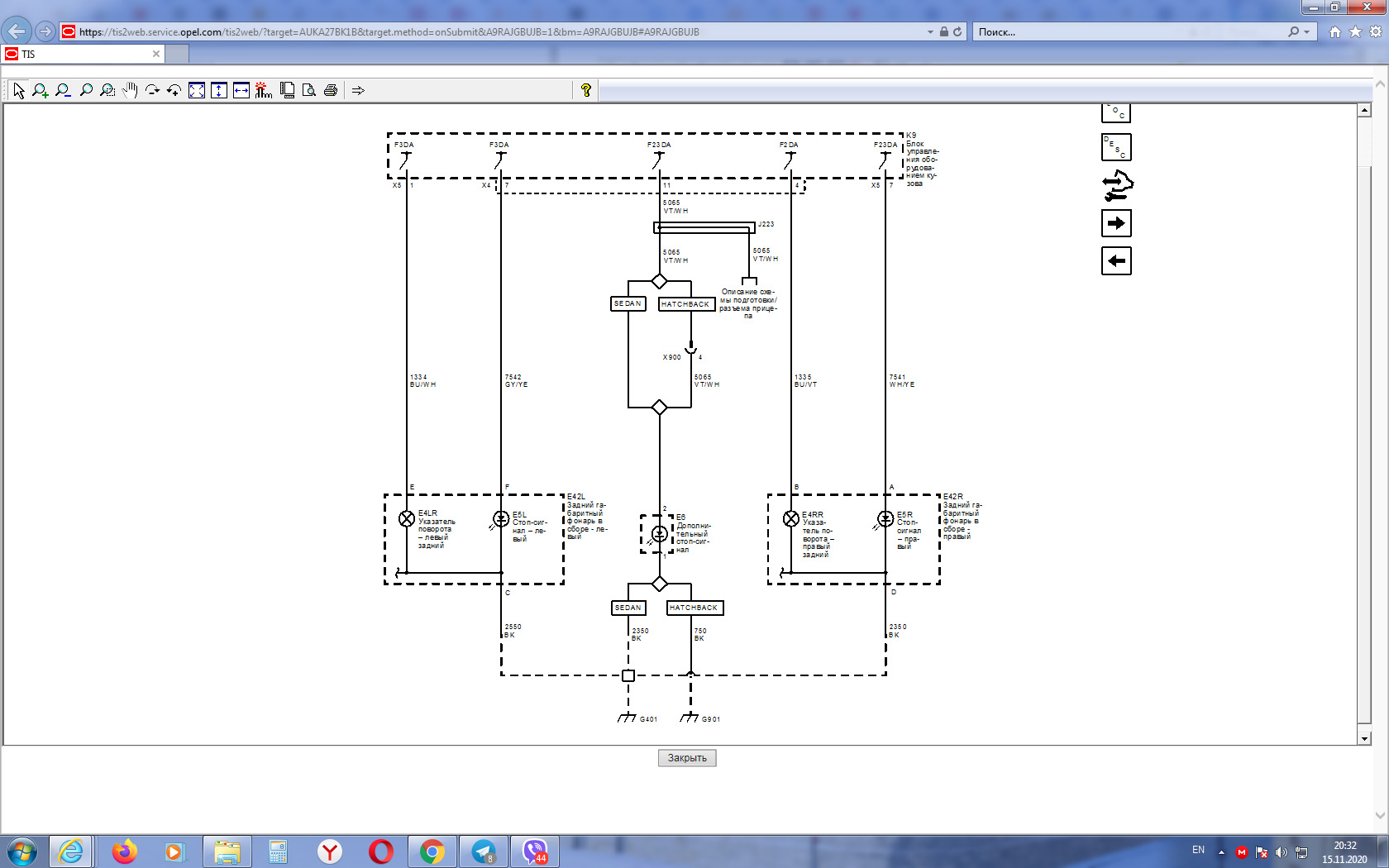The width and height of the screenshot is (1389, 868).
Task: Open the Favorites star
Action: click(1355, 31)
